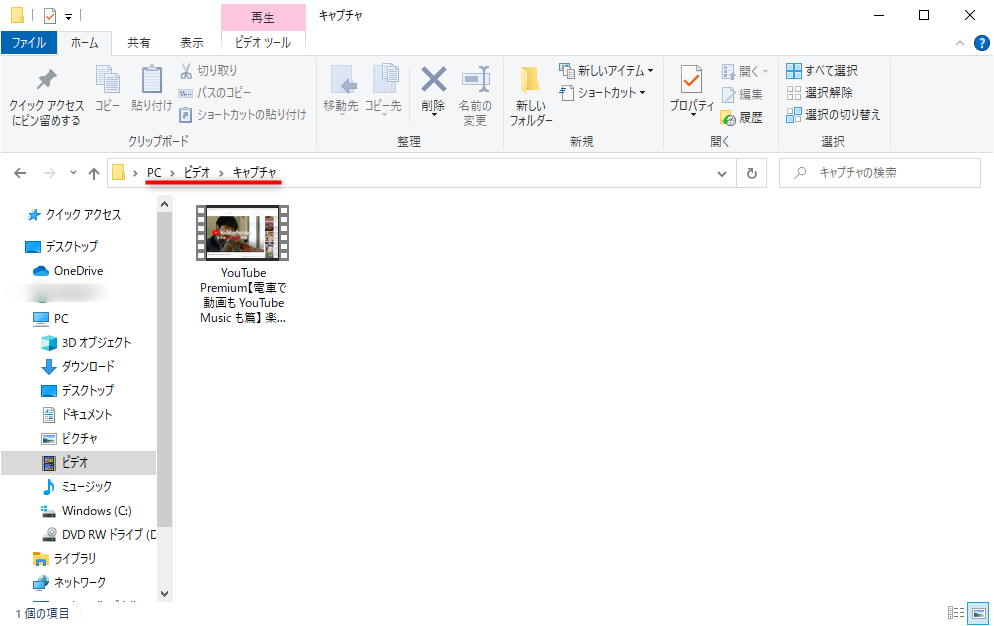Click properties checkmark icon in title bar
Viewport: 994px width, 626px height.
click(50, 15)
